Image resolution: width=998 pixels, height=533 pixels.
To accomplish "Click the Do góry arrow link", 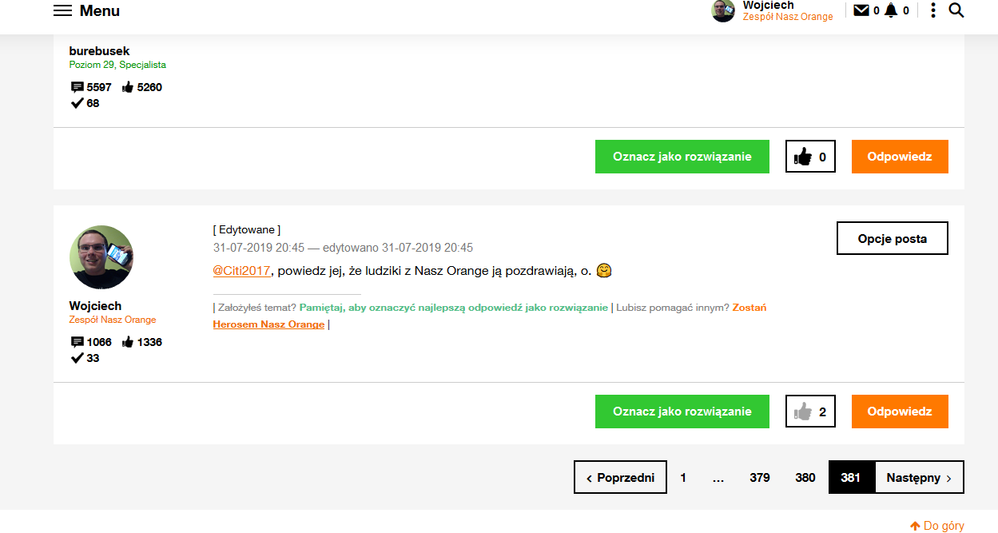I will [x=937, y=526].
